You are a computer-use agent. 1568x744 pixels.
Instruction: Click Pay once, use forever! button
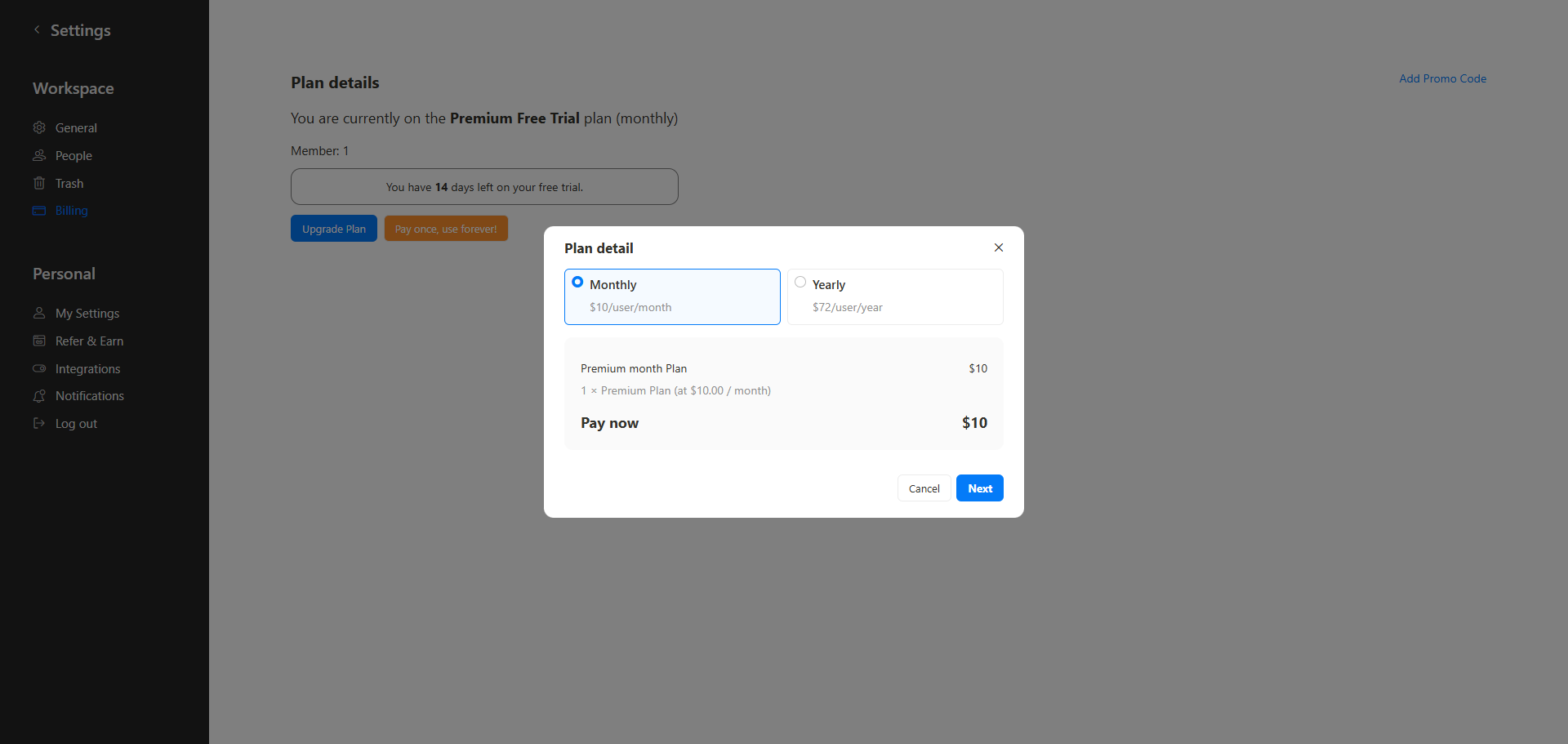tap(446, 229)
